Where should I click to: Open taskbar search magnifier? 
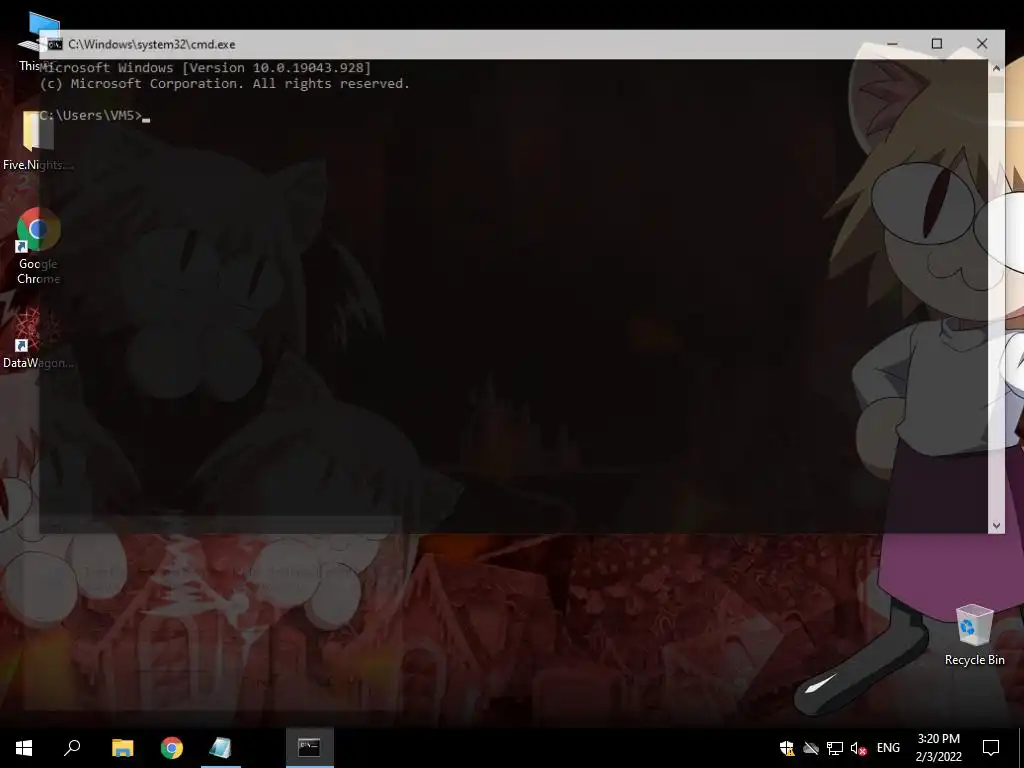[x=72, y=748]
